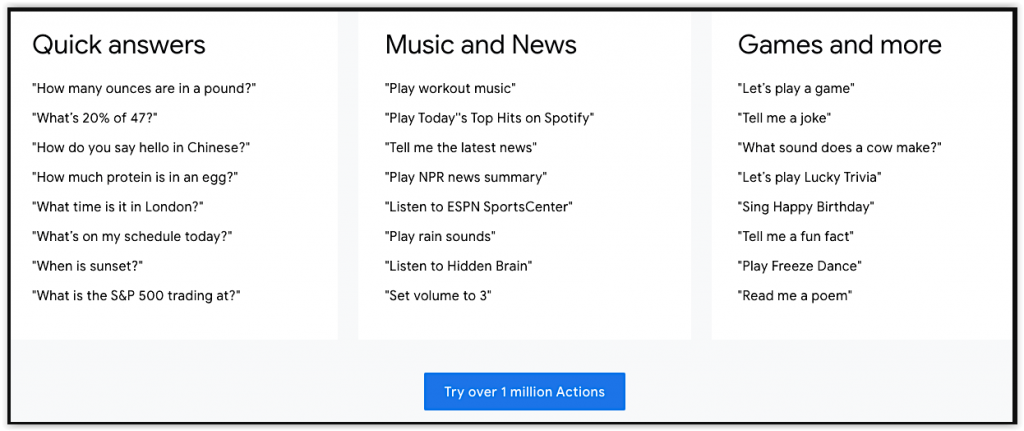Click "Read me a poem" phrase
The width and height of the screenshot is (1024, 431).
(x=795, y=296)
